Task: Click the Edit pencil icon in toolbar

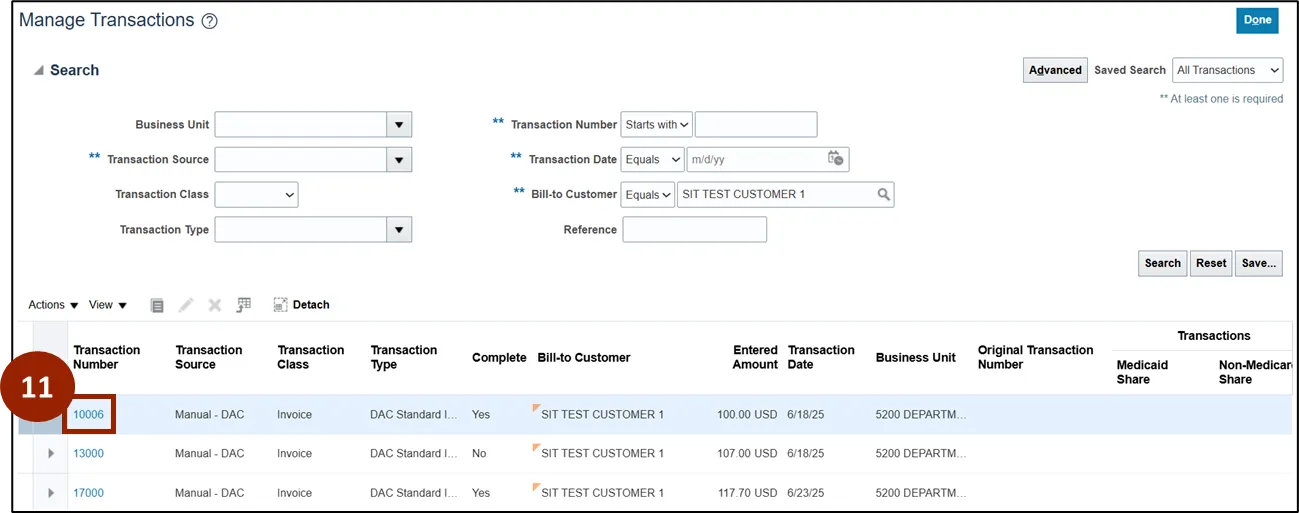Action: [186, 305]
